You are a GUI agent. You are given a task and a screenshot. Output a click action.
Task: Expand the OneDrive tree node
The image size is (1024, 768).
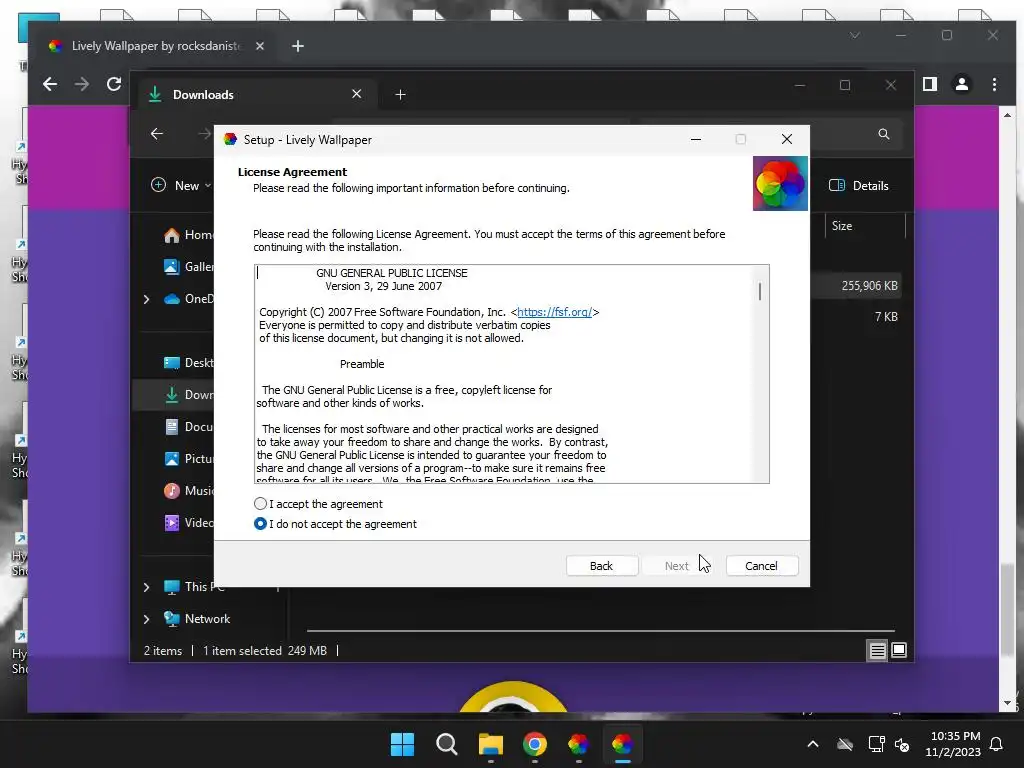pos(146,299)
